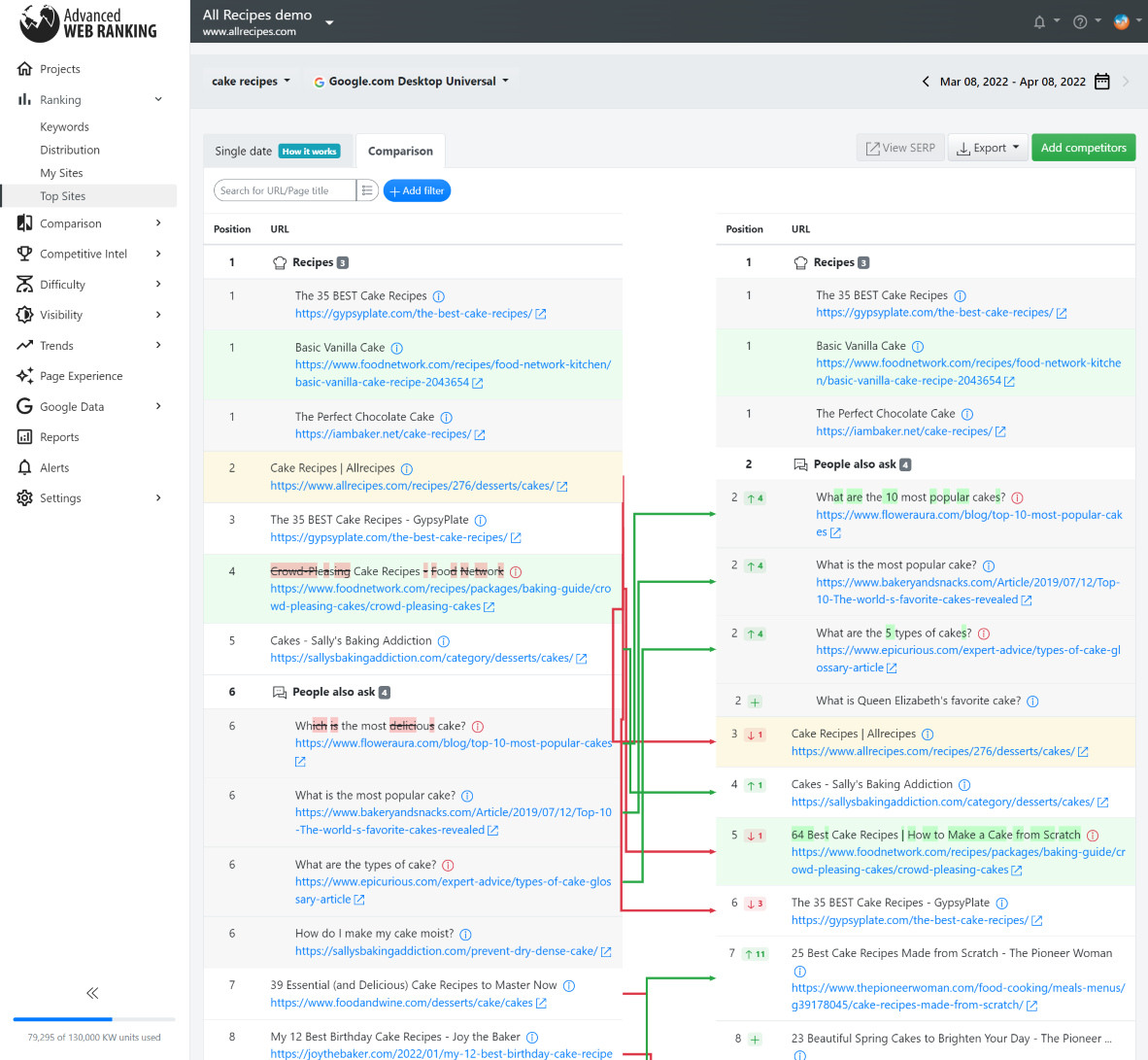Expand the Settings sidebar section
This screenshot has width=1148, height=1060.
(158, 498)
